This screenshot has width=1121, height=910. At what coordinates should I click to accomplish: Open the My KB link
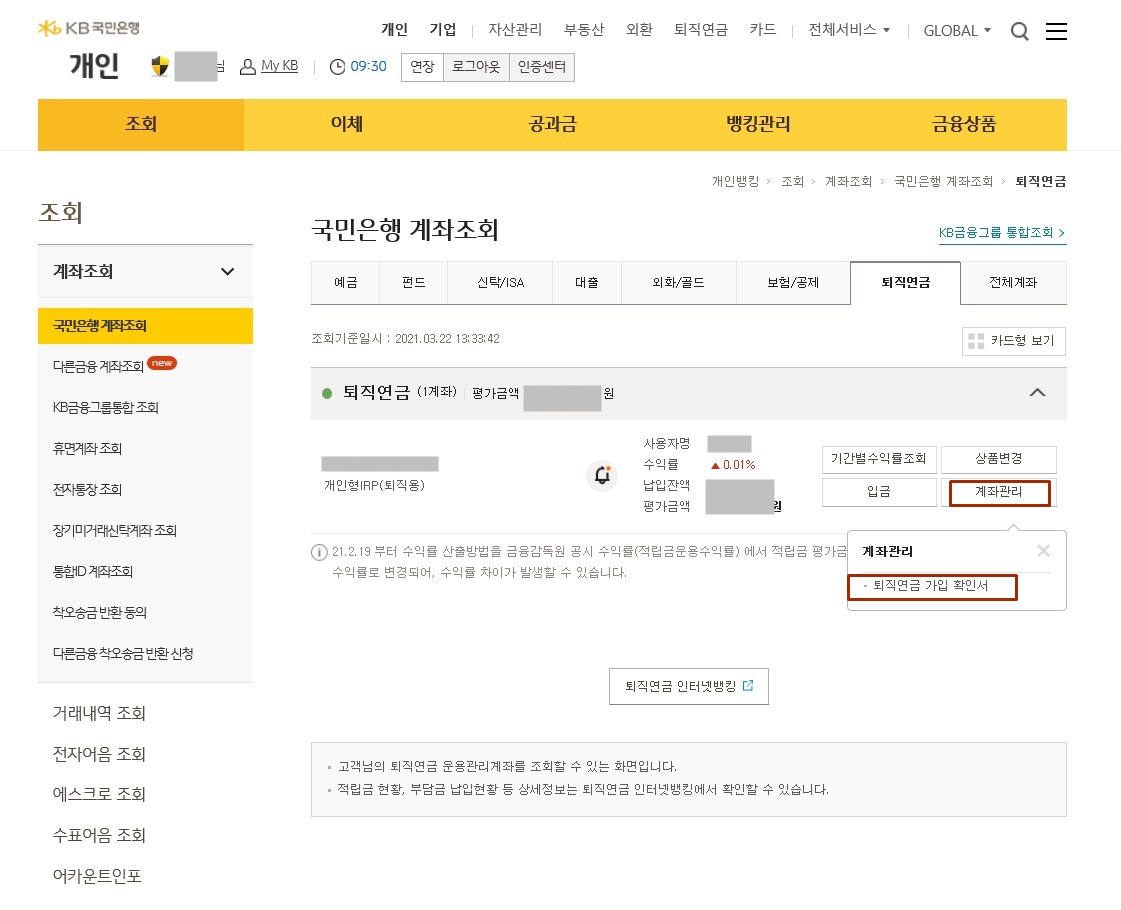[280, 66]
